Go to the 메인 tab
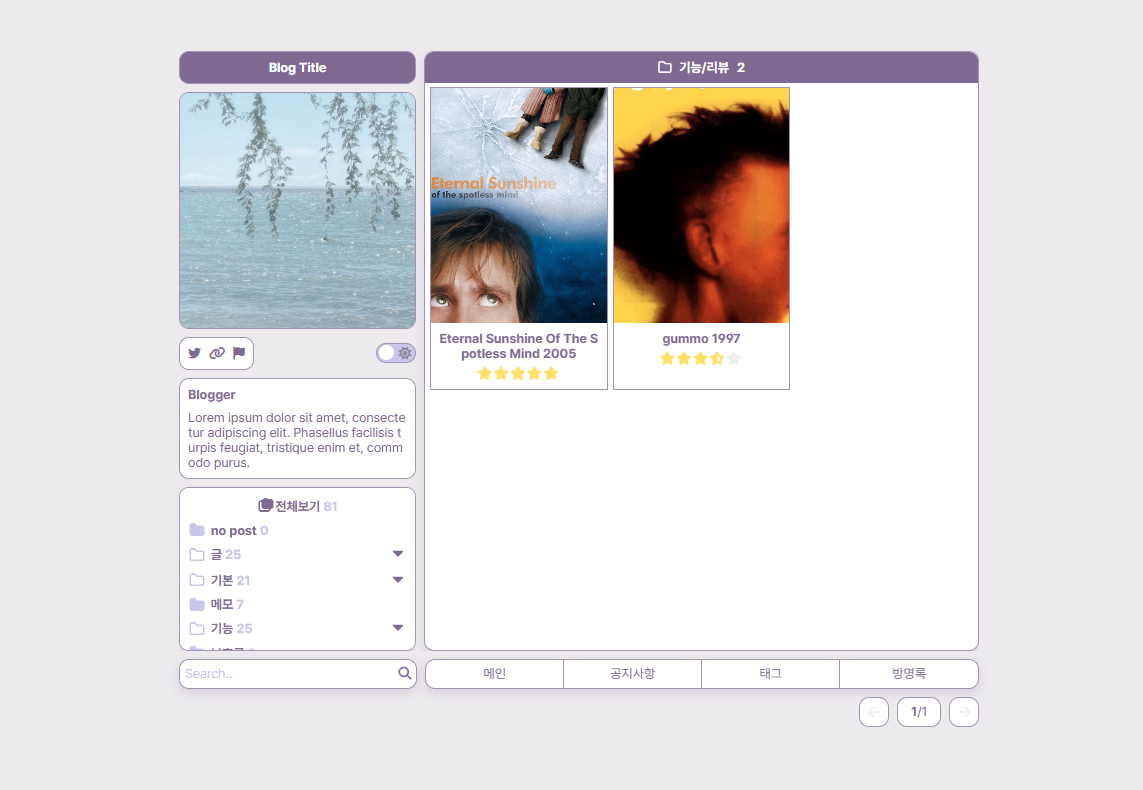This screenshot has height=790, width=1143. (x=494, y=673)
